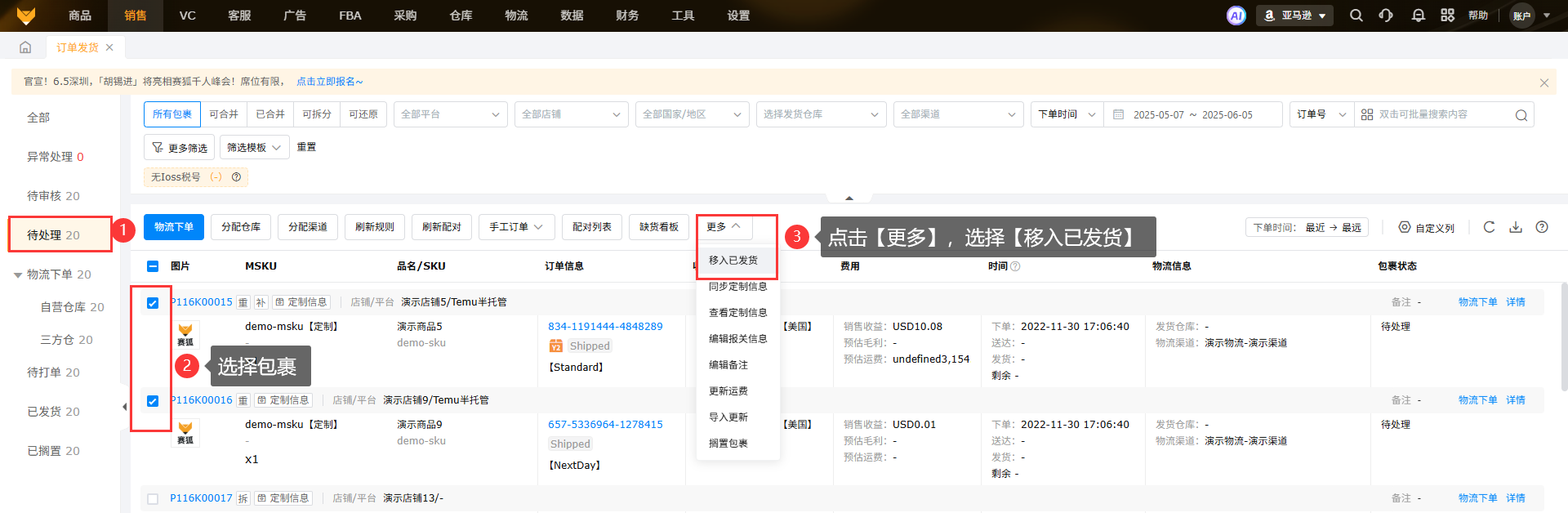Image resolution: width=1568 pixels, height=513 pixels.
Task: Open the notifications bell
Action: point(1419,16)
